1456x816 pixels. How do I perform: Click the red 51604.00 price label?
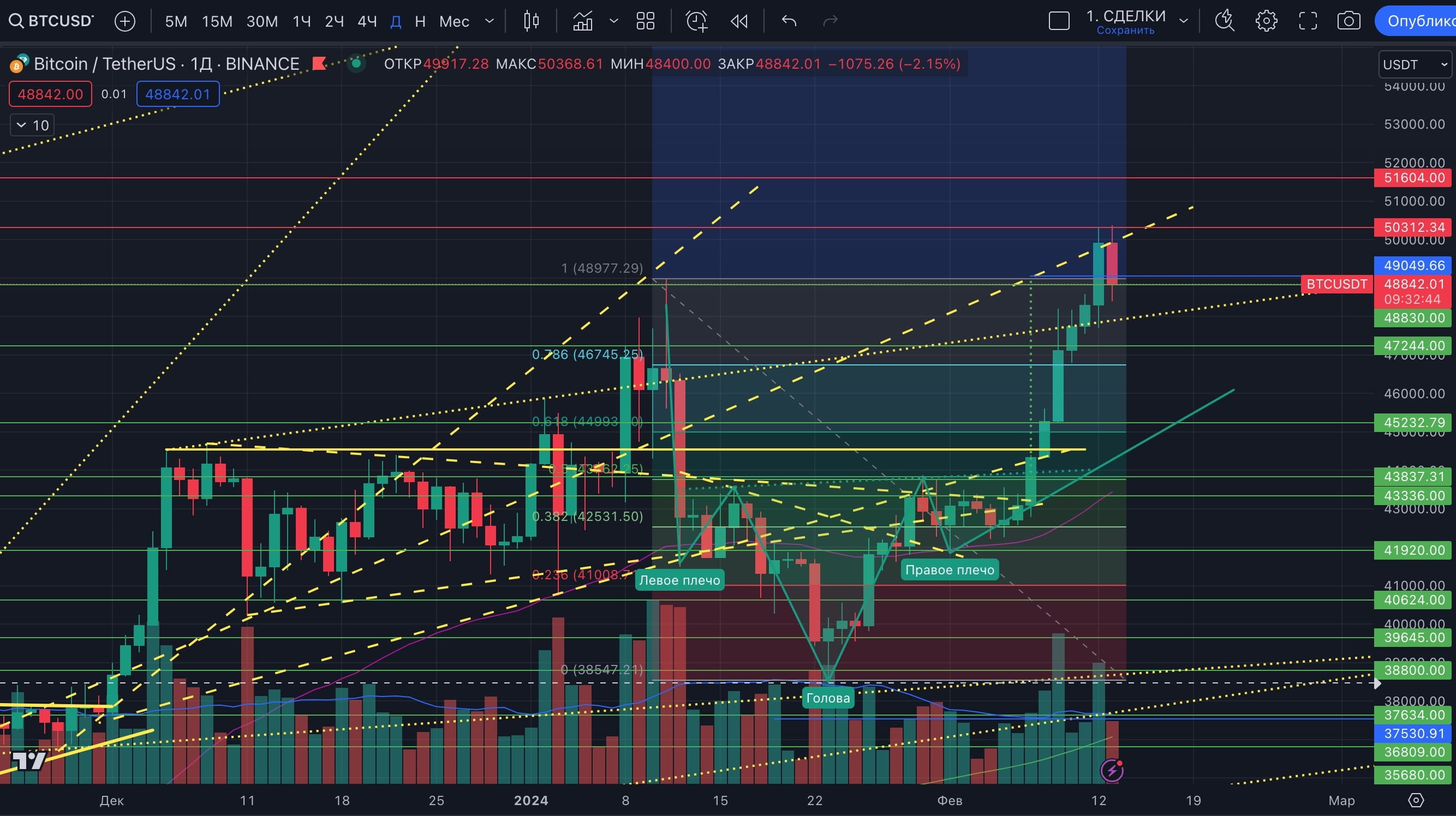click(1413, 178)
